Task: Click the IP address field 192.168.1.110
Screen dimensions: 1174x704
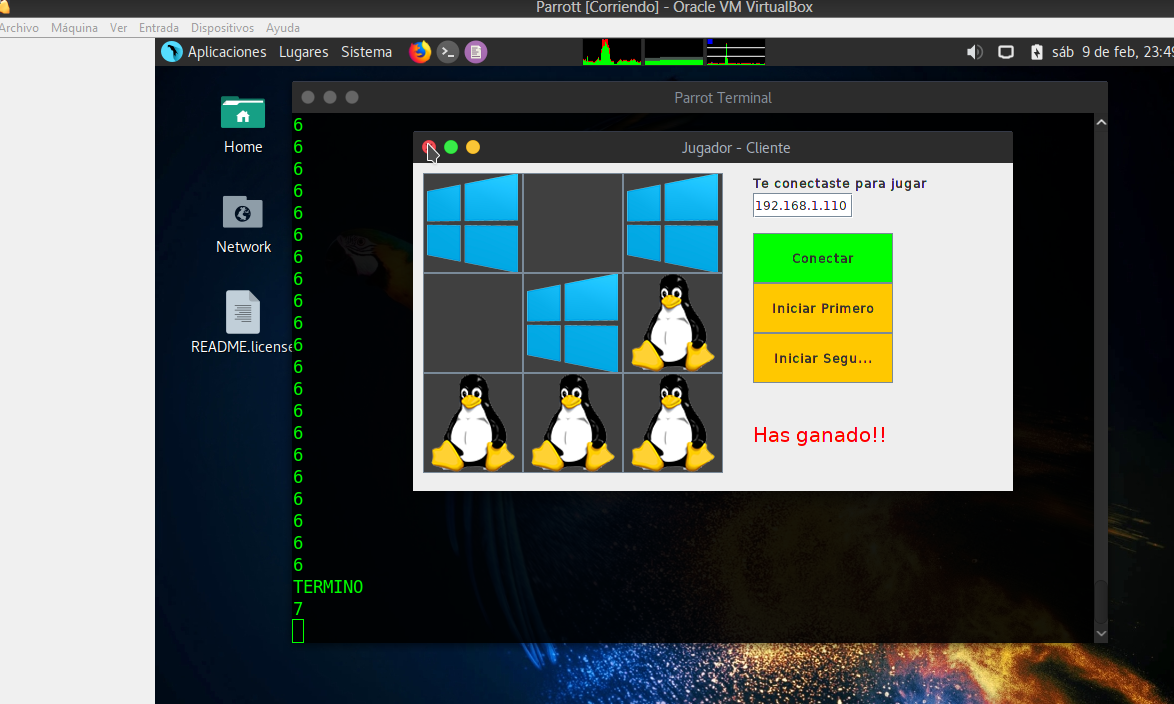Action: pyautogui.click(x=802, y=205)
